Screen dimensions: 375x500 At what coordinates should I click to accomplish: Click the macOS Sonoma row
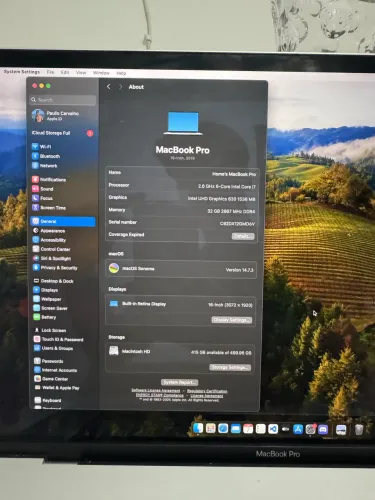181,269
